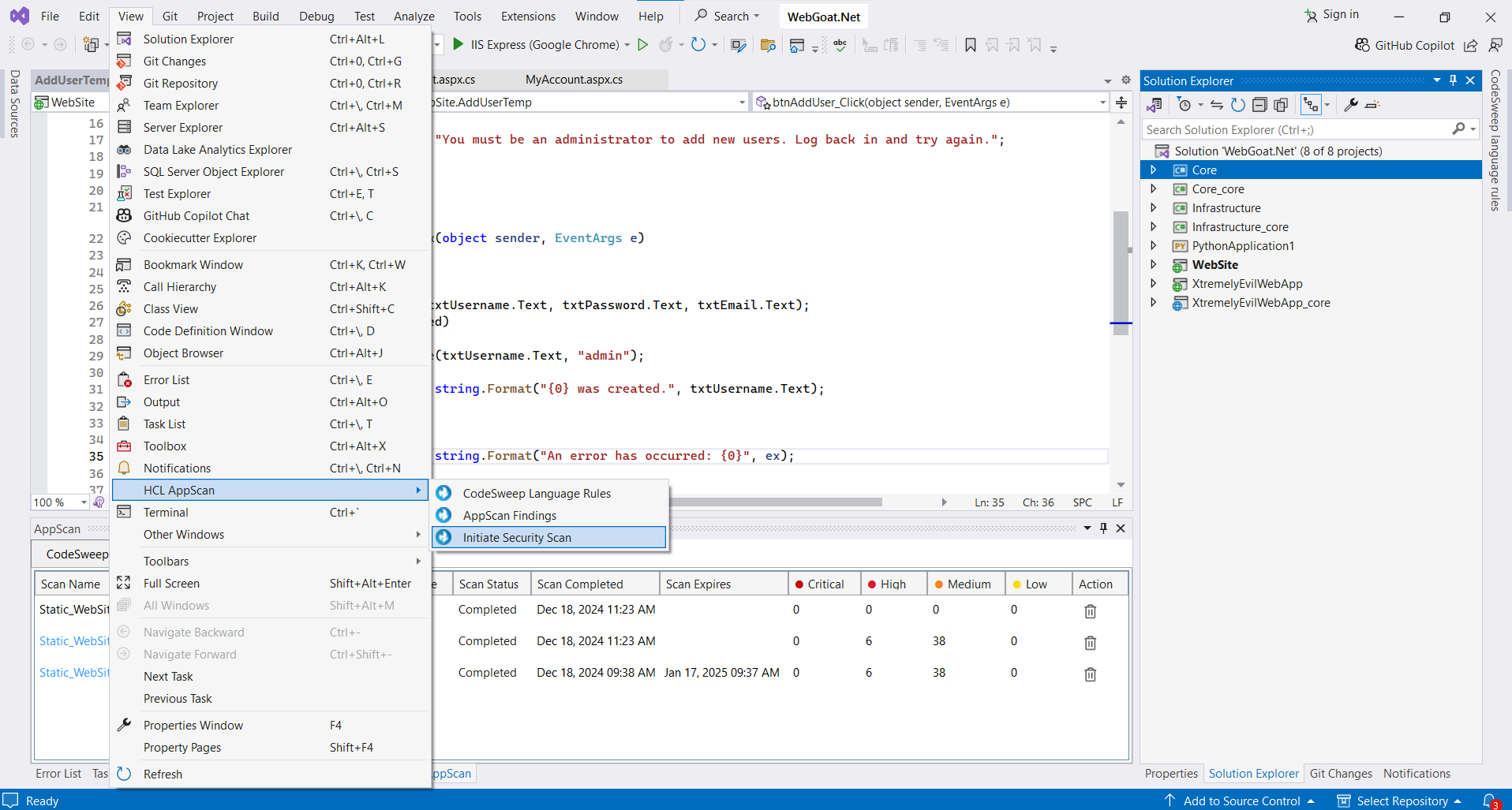Click Add to Source Control in status bar
Screen dimensions: 1512x810
[1241, 801]
